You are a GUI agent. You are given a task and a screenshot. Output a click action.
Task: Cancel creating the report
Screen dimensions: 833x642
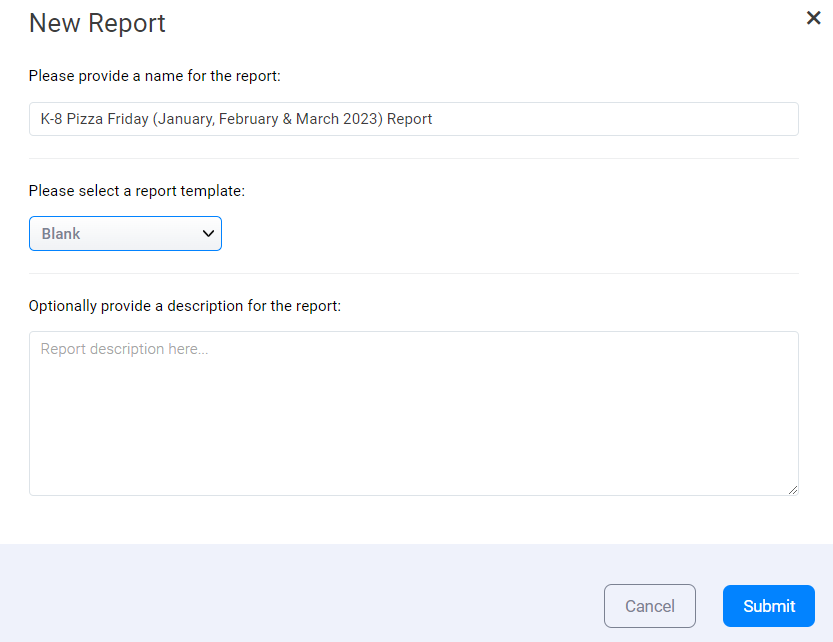(649, 606)
